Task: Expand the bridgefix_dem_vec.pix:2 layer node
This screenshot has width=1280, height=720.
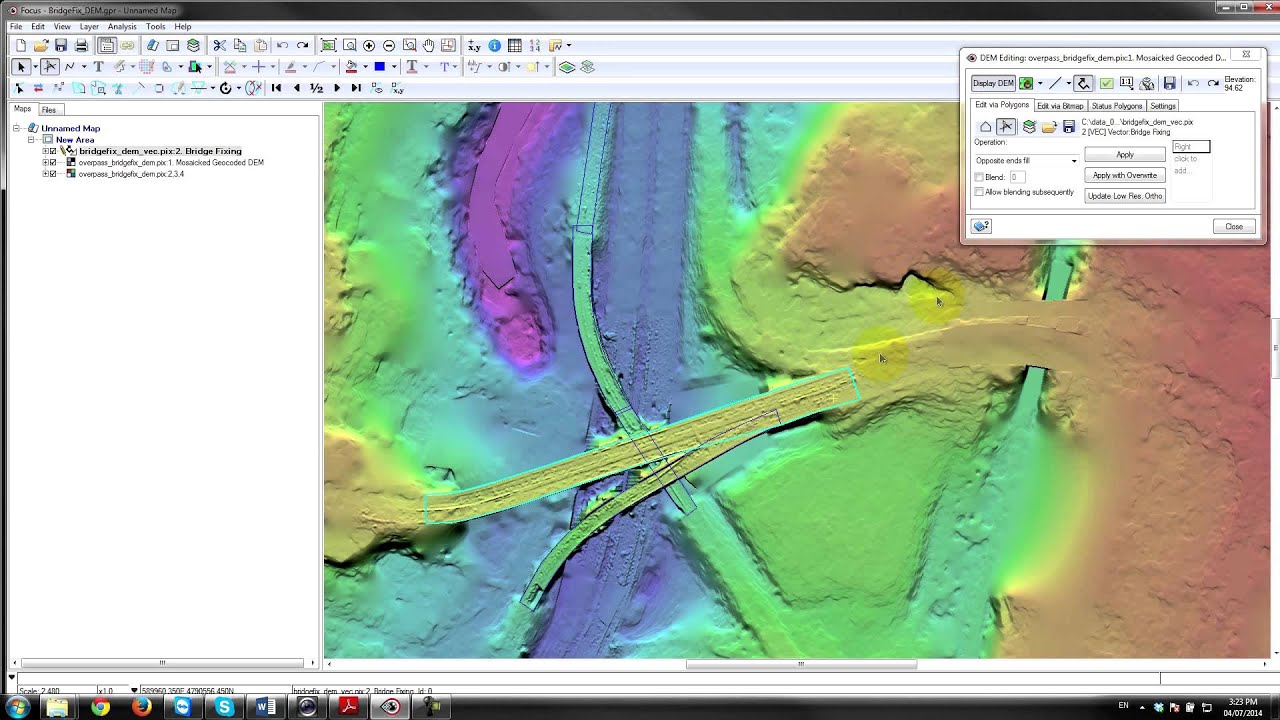Action: (45, 151)
